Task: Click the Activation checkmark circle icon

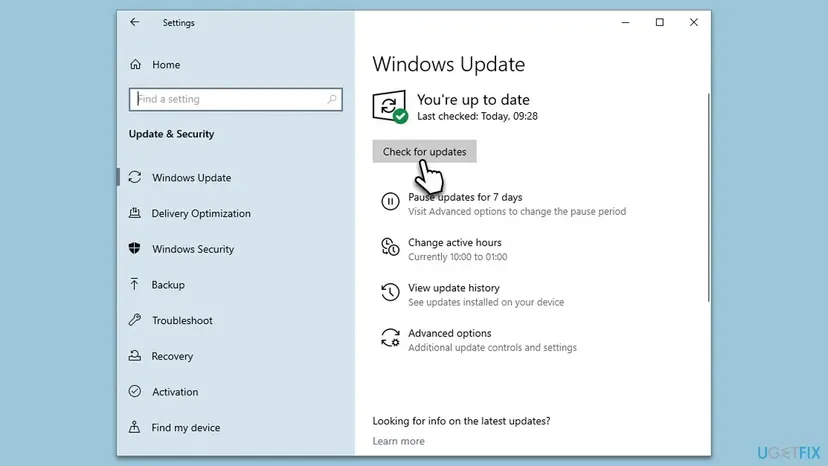Action: click(135, 391)
